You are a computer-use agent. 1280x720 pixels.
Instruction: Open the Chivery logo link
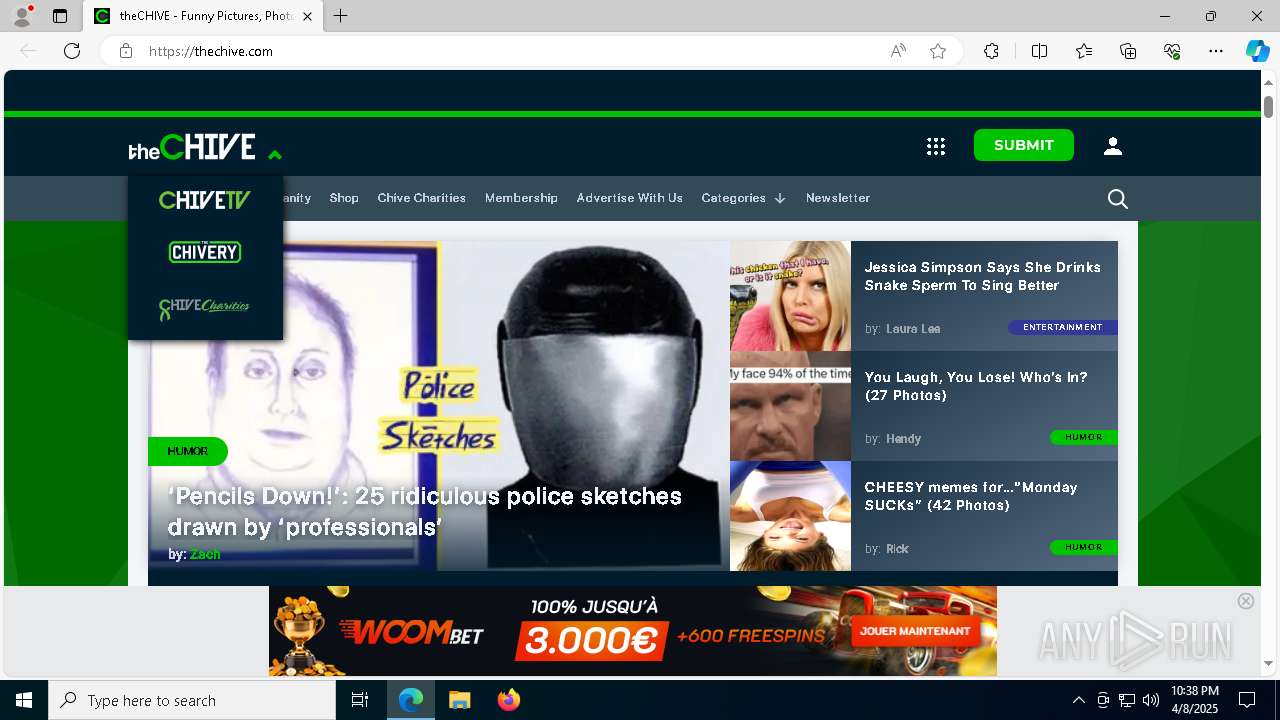(205, 252)
